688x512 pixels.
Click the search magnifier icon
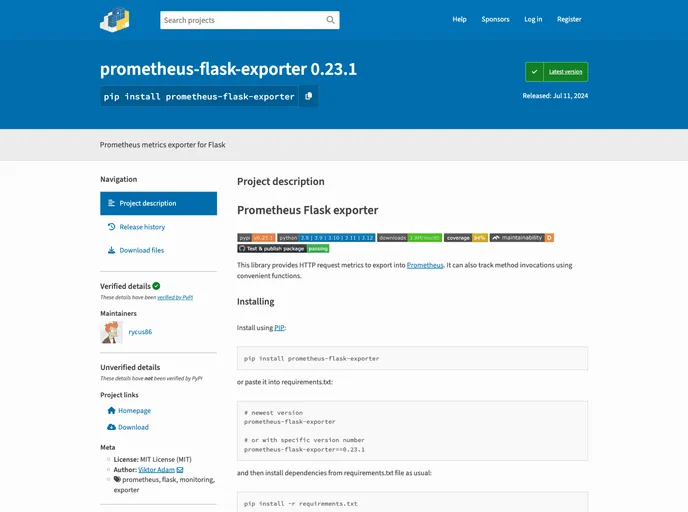(x=330, y=20)
